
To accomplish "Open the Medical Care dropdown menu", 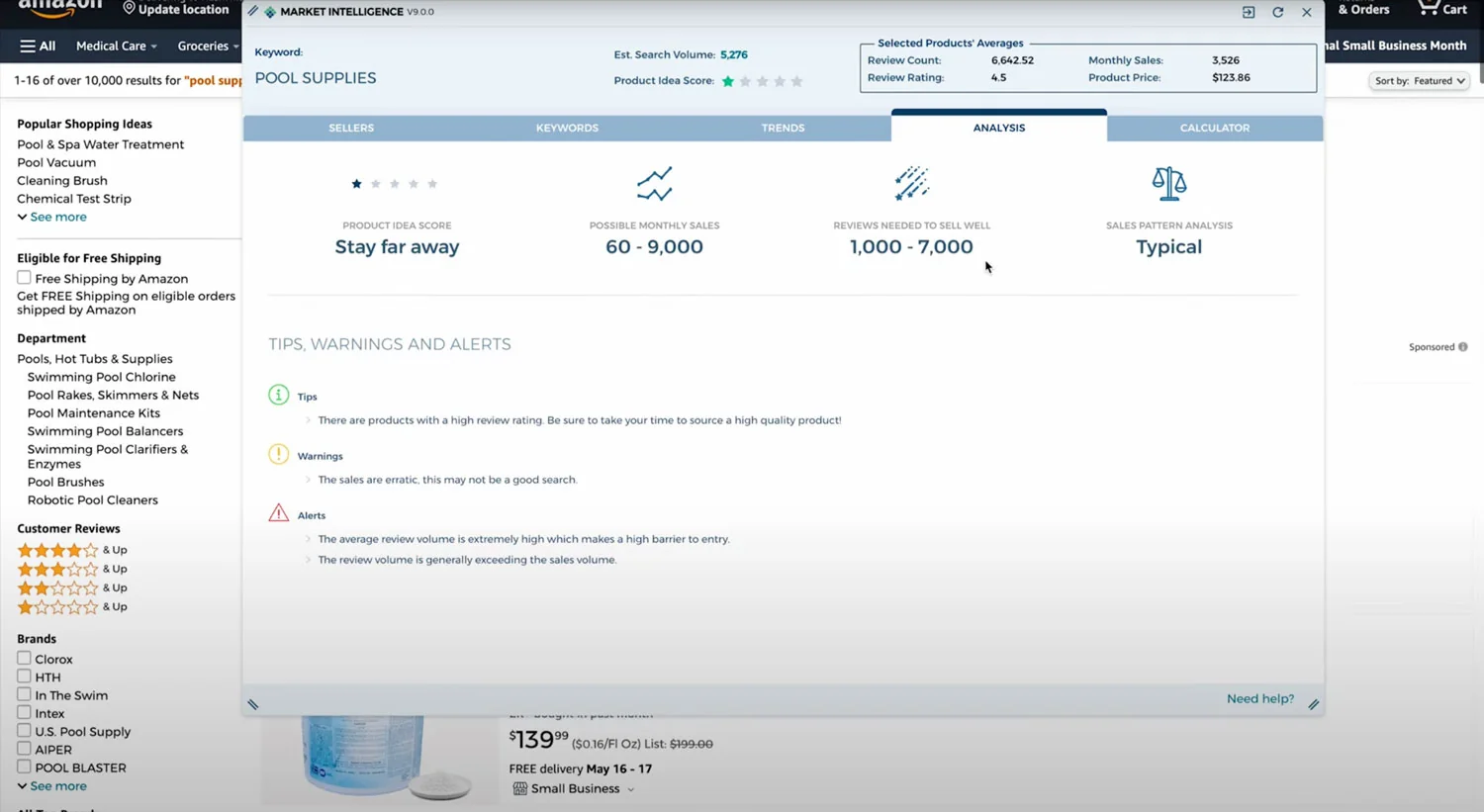I will [x=116, y=46].
